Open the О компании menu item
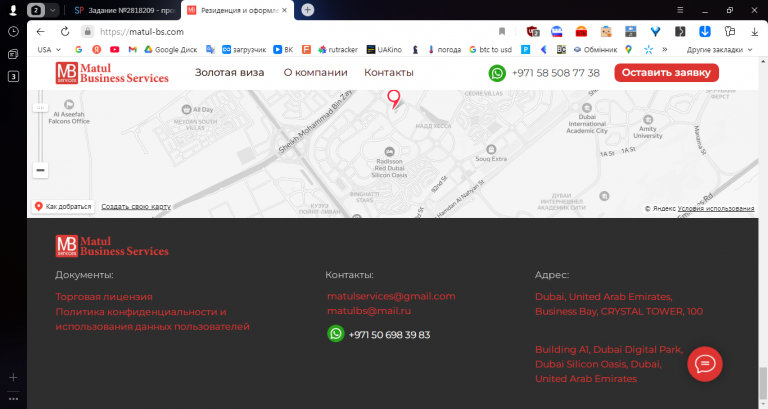 (315, 72)
